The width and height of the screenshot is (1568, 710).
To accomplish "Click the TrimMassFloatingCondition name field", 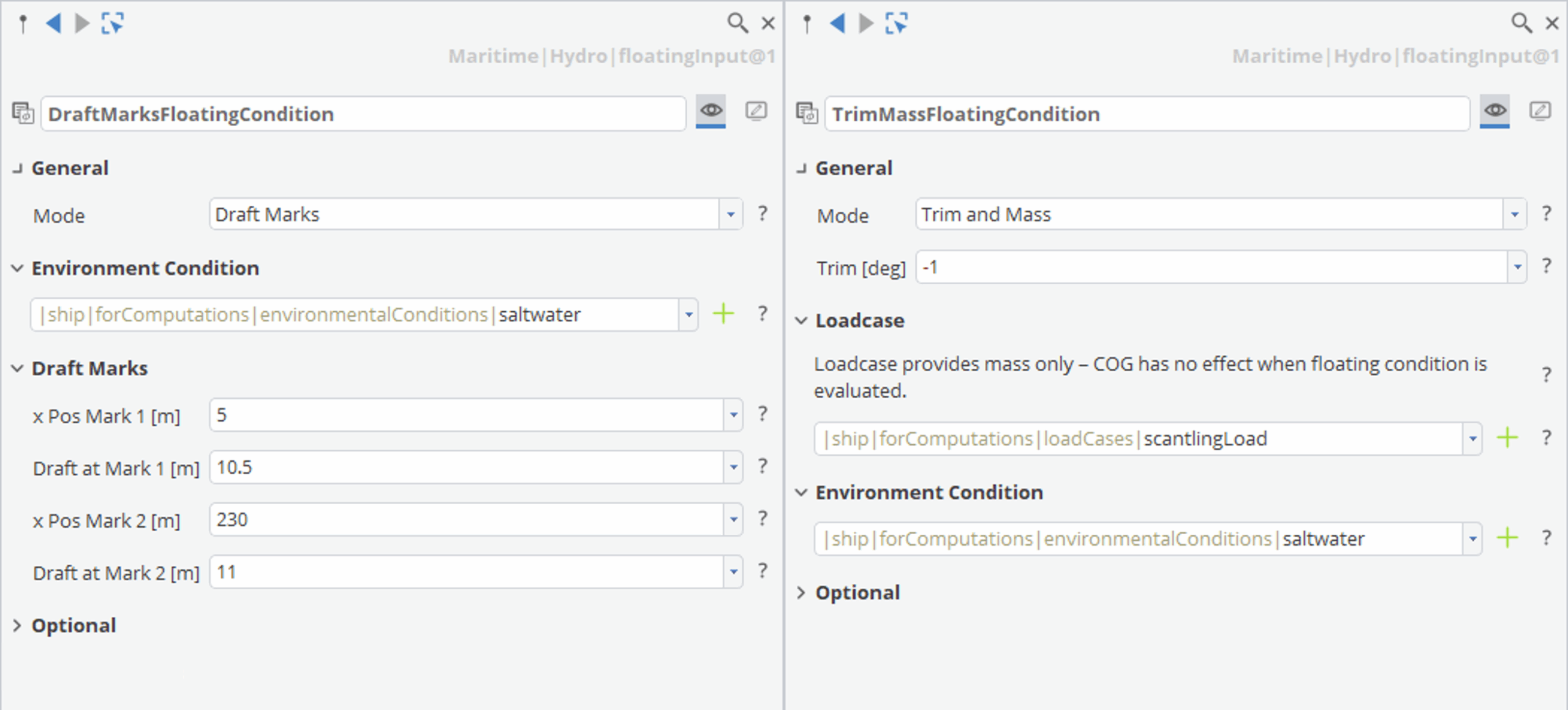I will (1145, 114).
